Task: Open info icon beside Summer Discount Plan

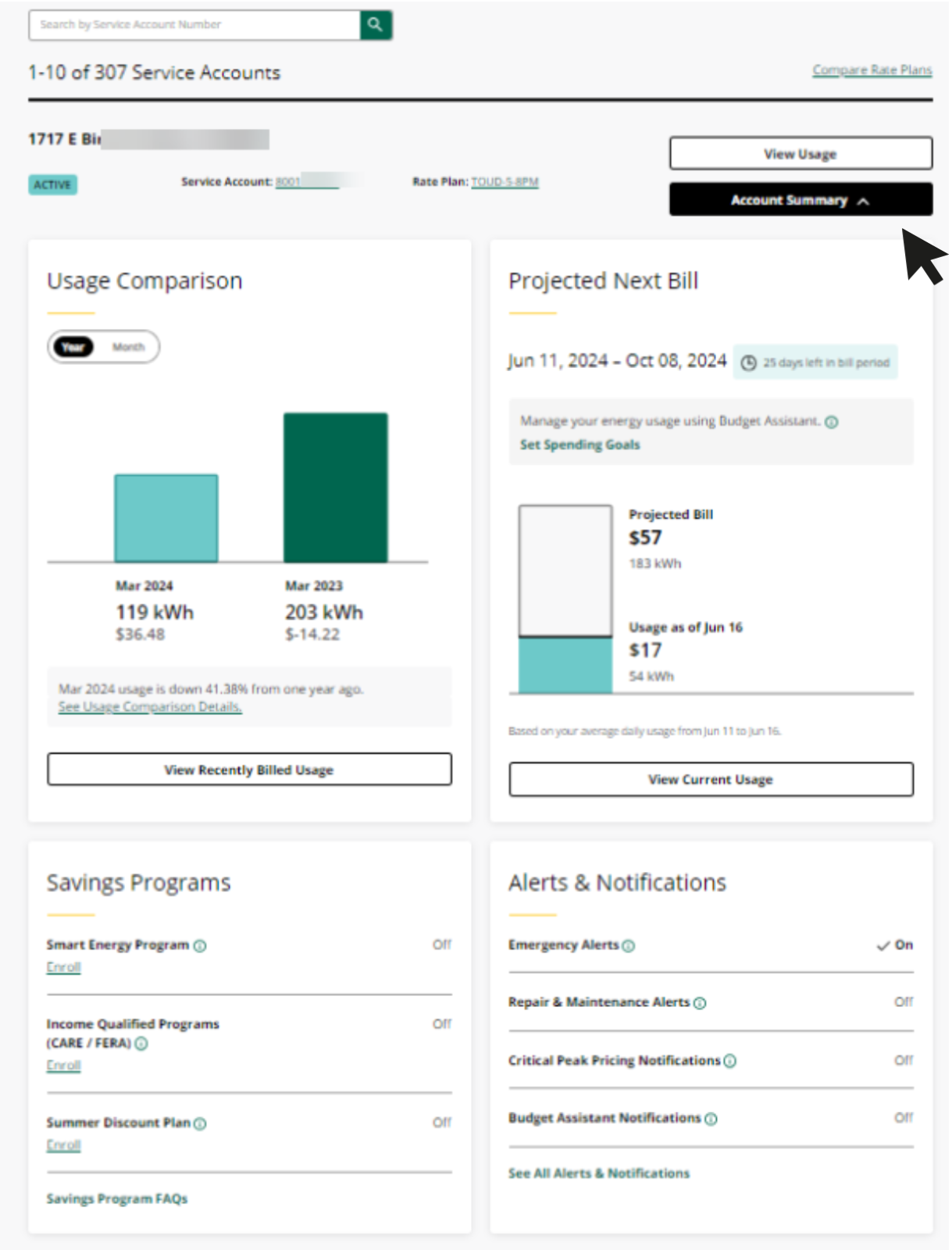Action: pos(200,1123)
